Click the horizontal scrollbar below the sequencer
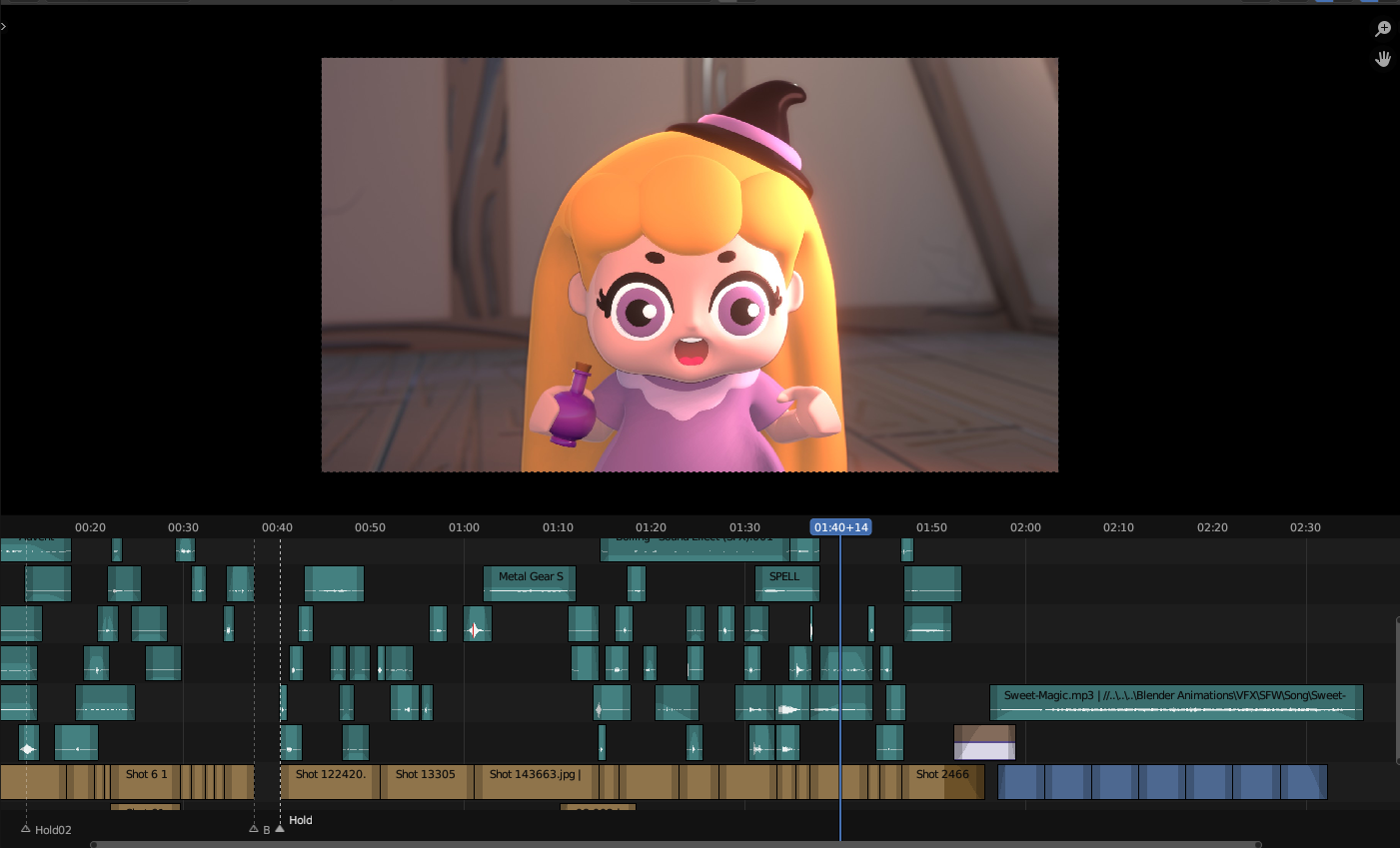Viewport: 1400px width, 848px height. [x=676, y=844]
